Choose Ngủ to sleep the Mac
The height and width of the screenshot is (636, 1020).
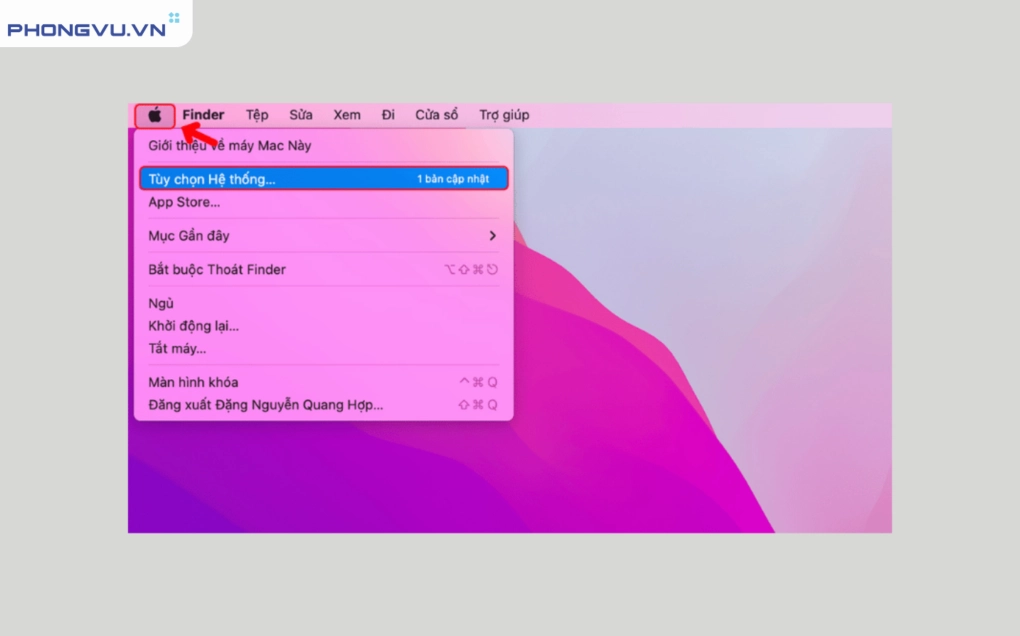[x=162, y=303]
